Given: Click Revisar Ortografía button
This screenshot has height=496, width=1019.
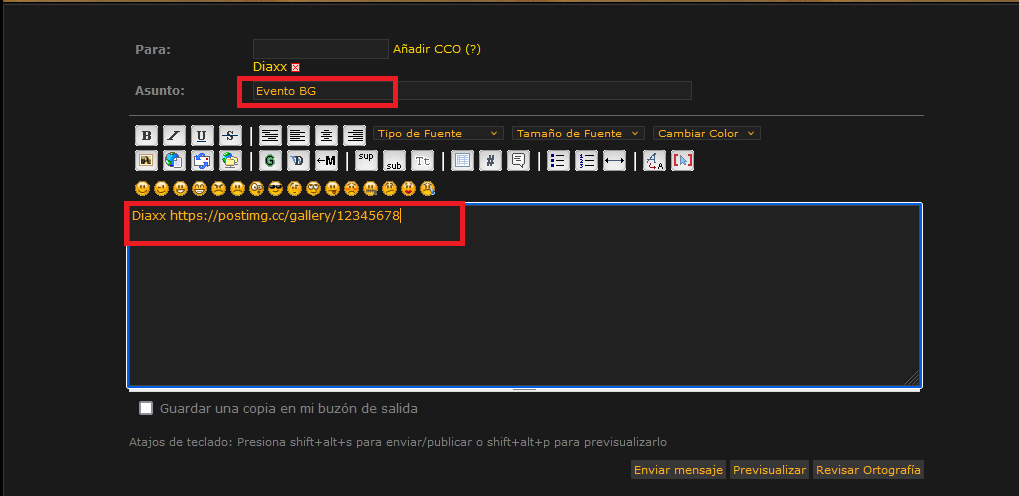Looking at the screenshot, I should pos(868,470).
